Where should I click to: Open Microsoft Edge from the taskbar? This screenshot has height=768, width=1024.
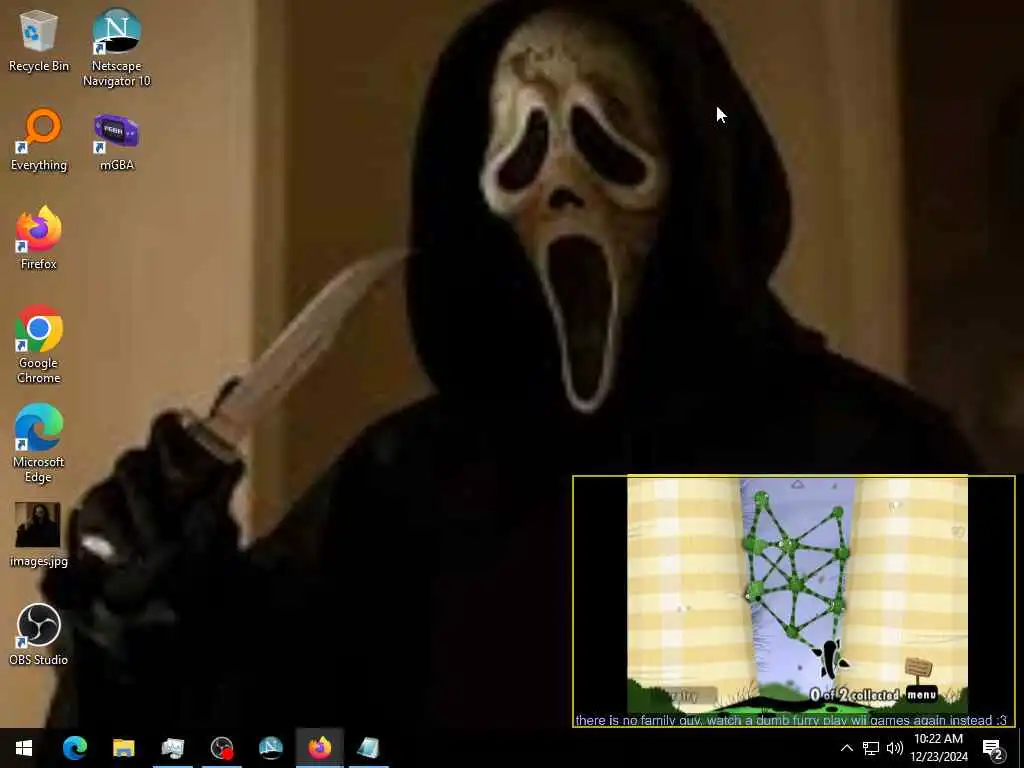tap(74, 748)
